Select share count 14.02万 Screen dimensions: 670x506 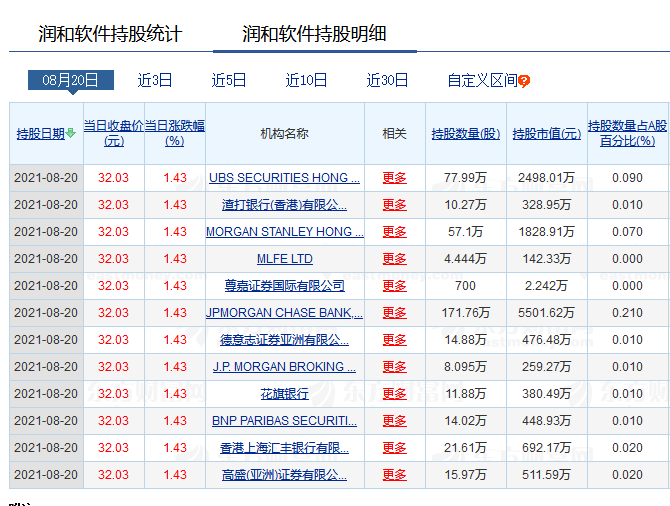(465, 421)
